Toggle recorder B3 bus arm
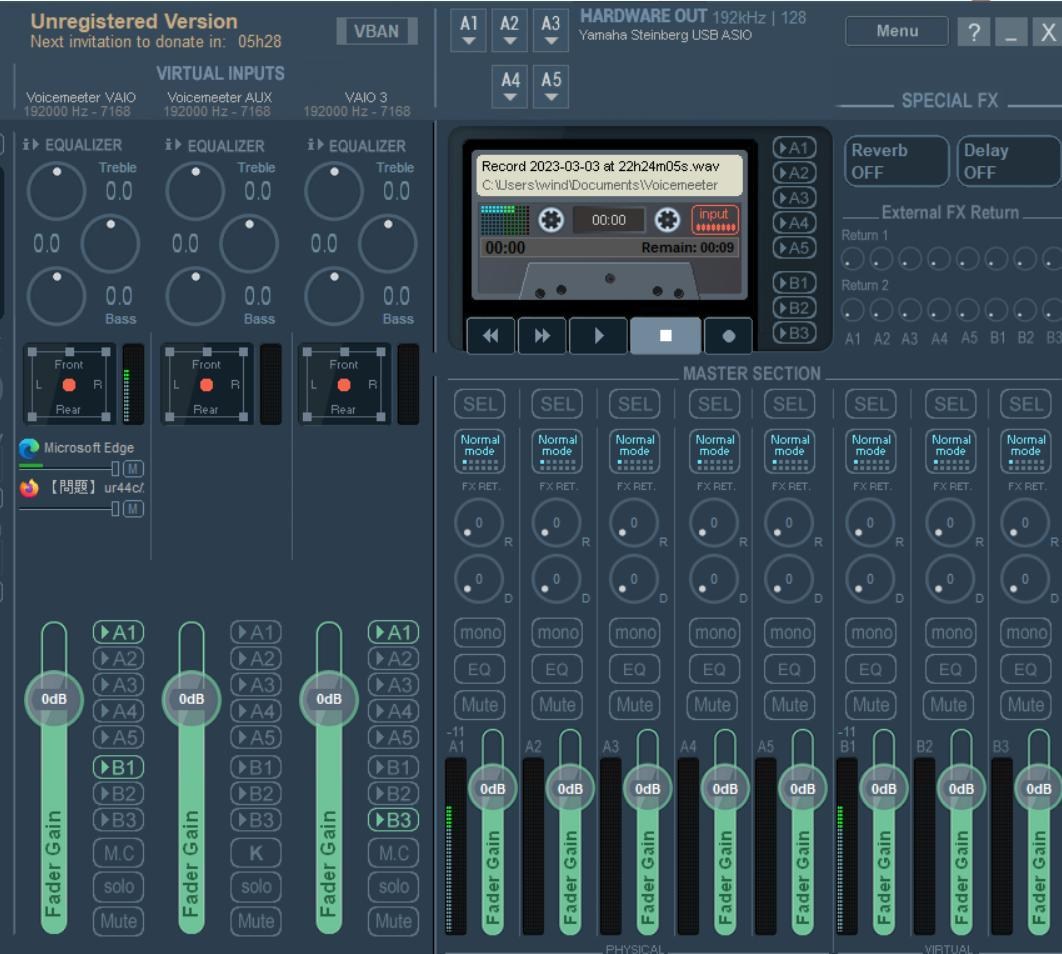Image resolution: width=1062 pixels, height=954 pixels. tap(794, 333)
